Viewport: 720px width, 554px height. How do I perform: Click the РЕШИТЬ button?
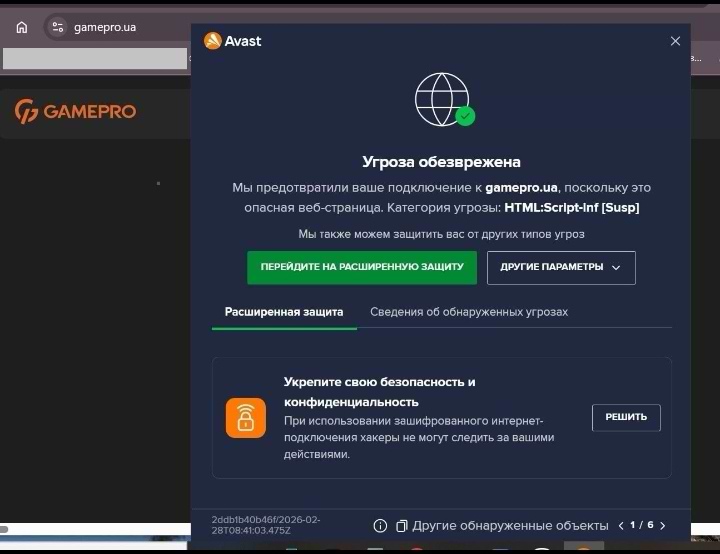626,418
